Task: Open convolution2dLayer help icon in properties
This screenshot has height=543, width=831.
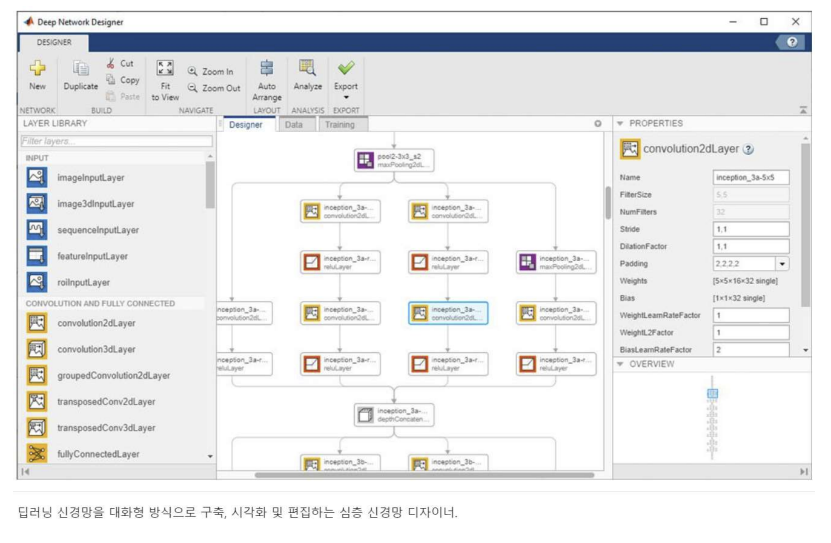Action: [748, 149]
